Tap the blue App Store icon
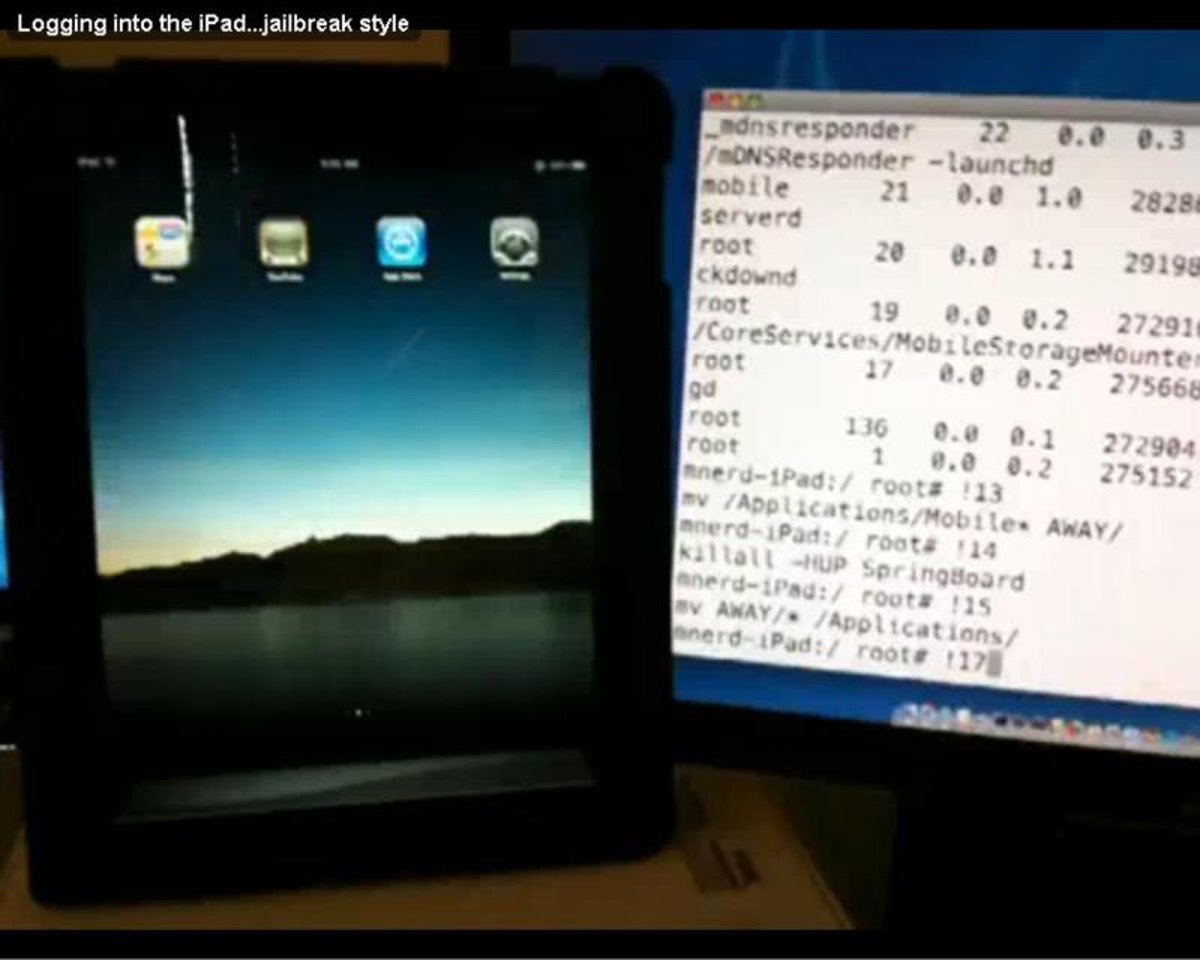 [x=401, y=243]
